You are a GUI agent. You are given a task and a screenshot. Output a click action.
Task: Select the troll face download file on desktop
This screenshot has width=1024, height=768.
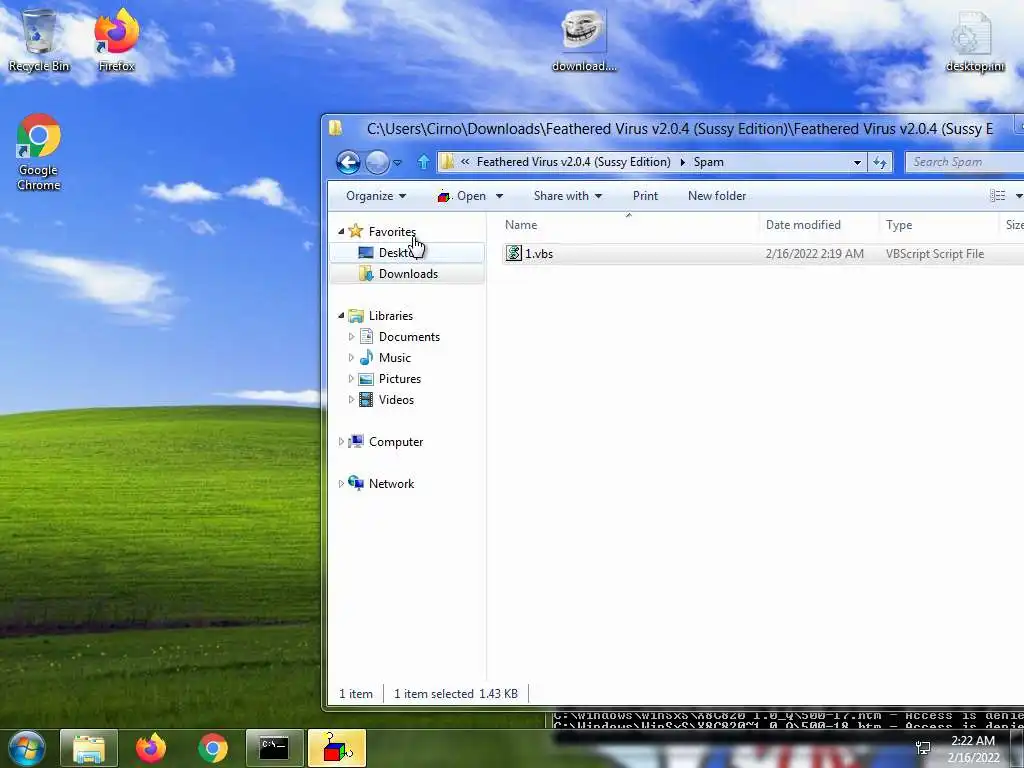coord(583,40)
